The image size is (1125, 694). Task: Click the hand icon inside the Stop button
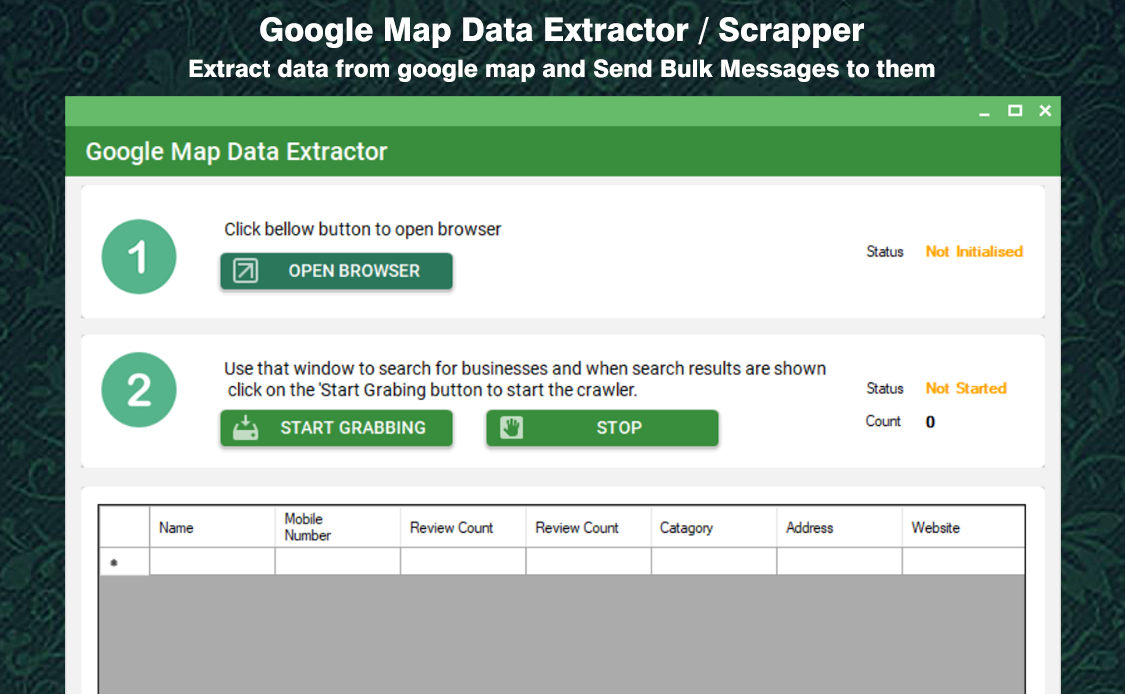[512, 428]
